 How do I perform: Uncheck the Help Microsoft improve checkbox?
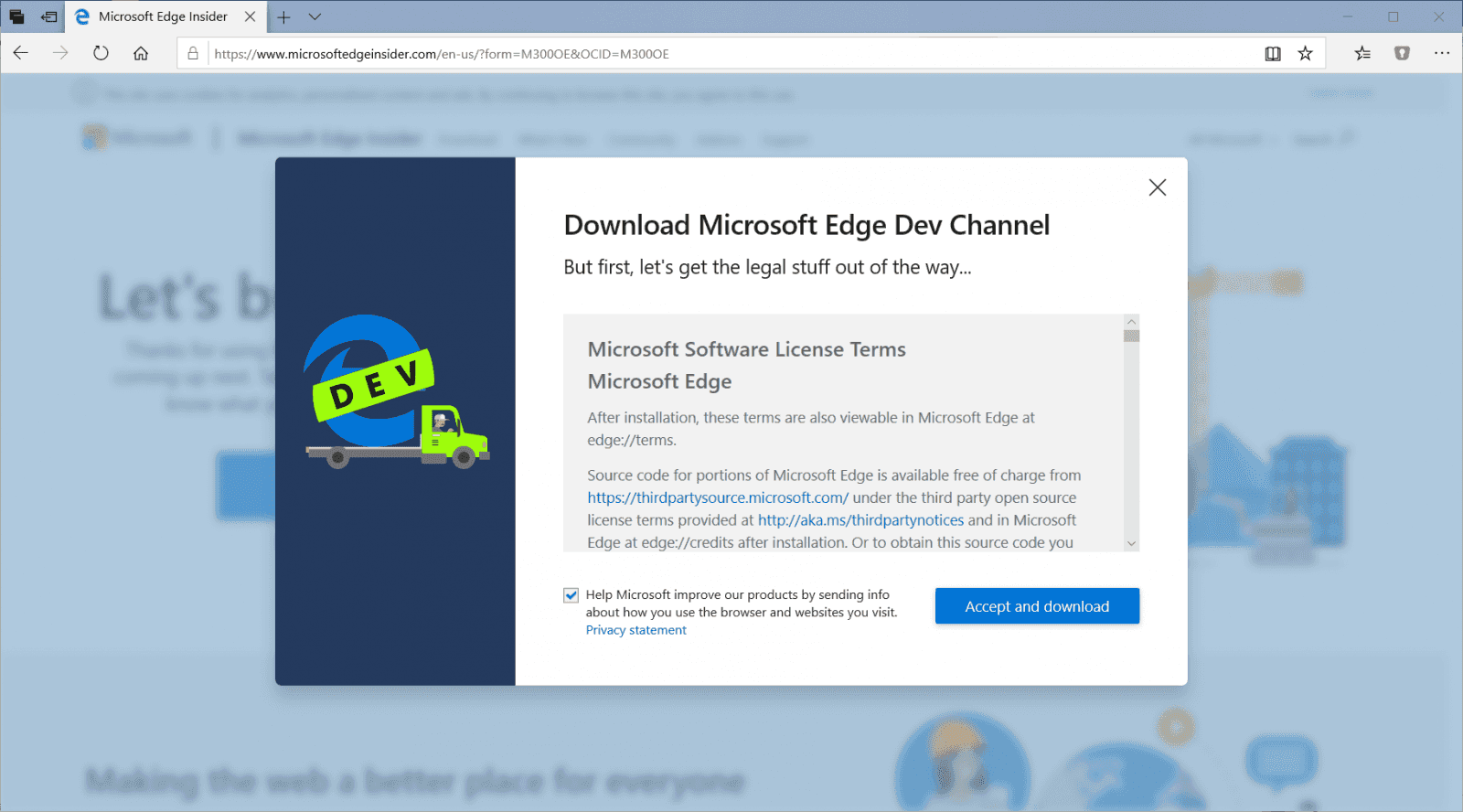coord(571,595)
